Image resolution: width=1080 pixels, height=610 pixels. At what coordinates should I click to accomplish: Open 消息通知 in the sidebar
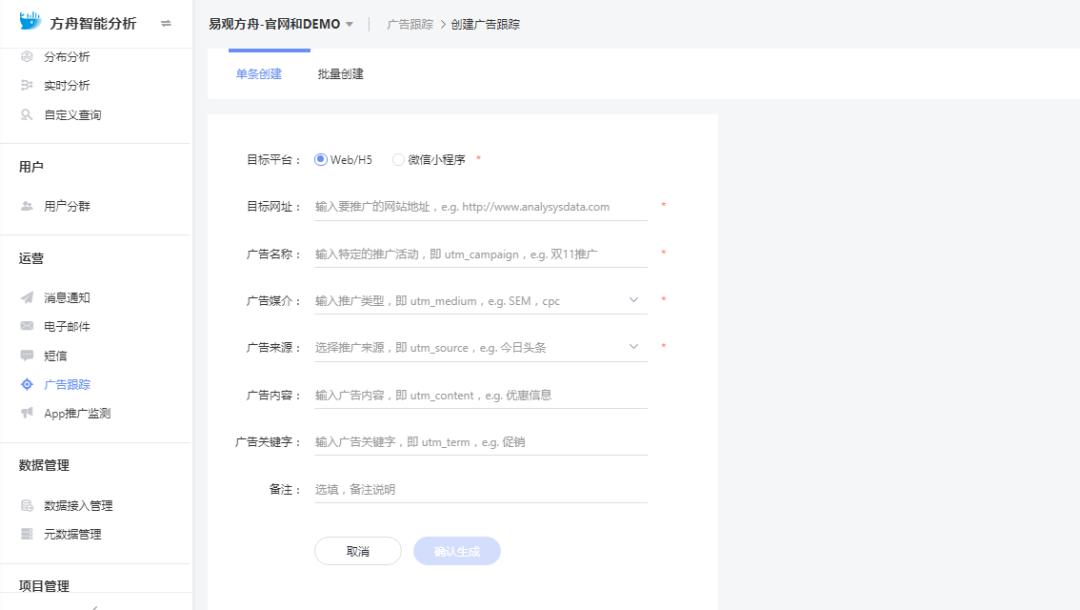point(67,297)
